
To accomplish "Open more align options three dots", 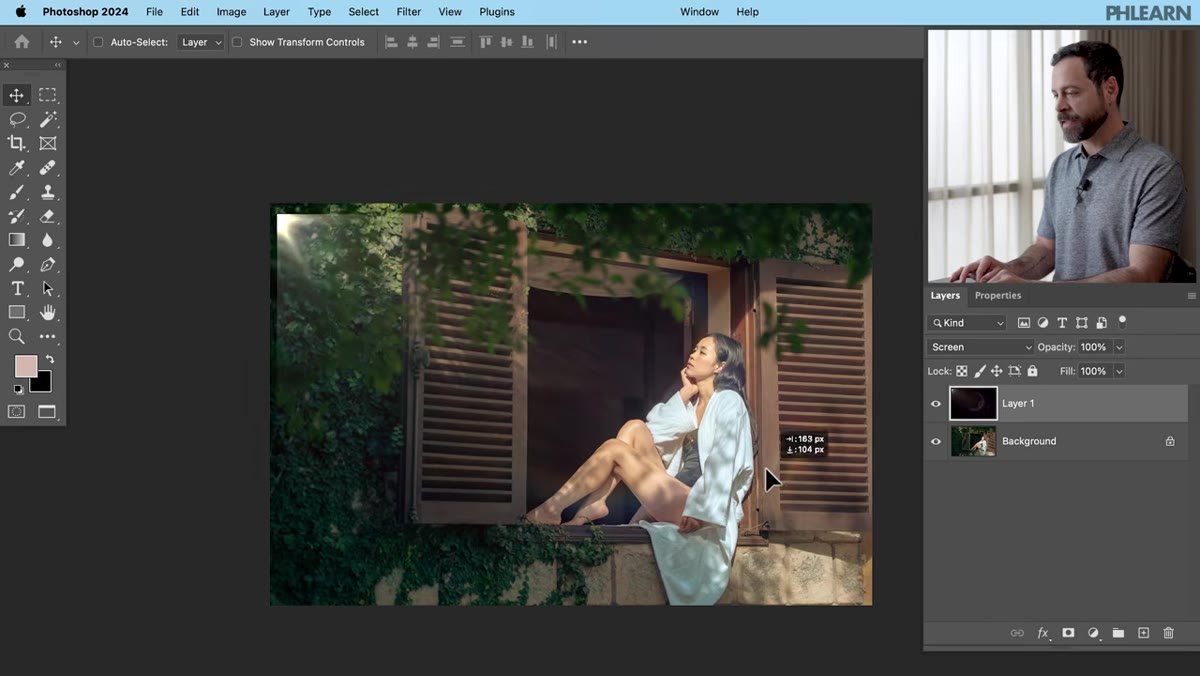I will pyautogui.click(x=579, y=42).
